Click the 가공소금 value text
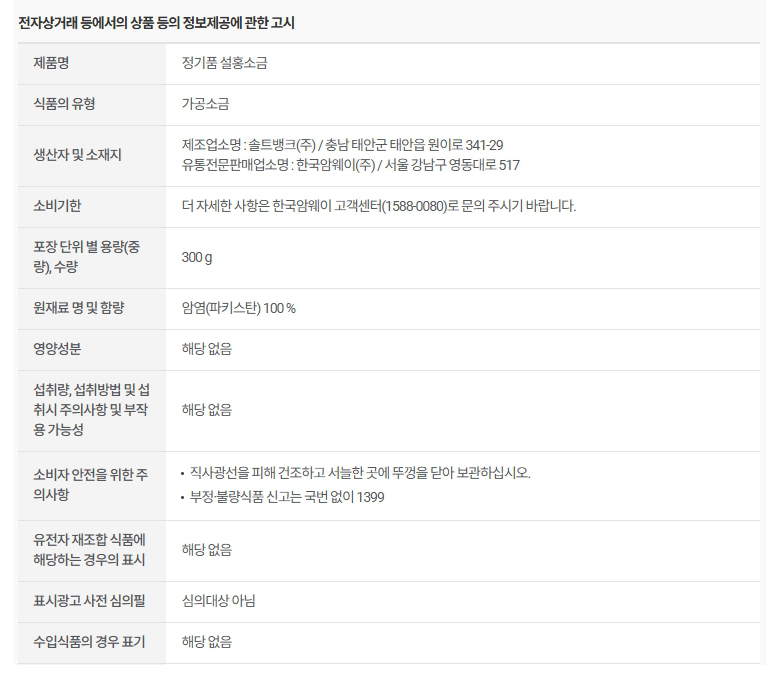The height and width of the screenshot is (683, 780). coord(205,104)
